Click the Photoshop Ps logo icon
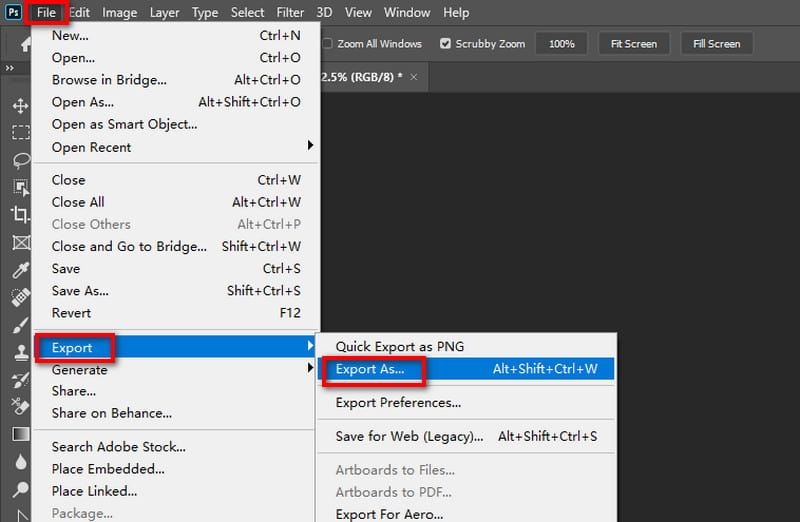The height and width of the screenshot is (522, 800). [x=13, y=12]
